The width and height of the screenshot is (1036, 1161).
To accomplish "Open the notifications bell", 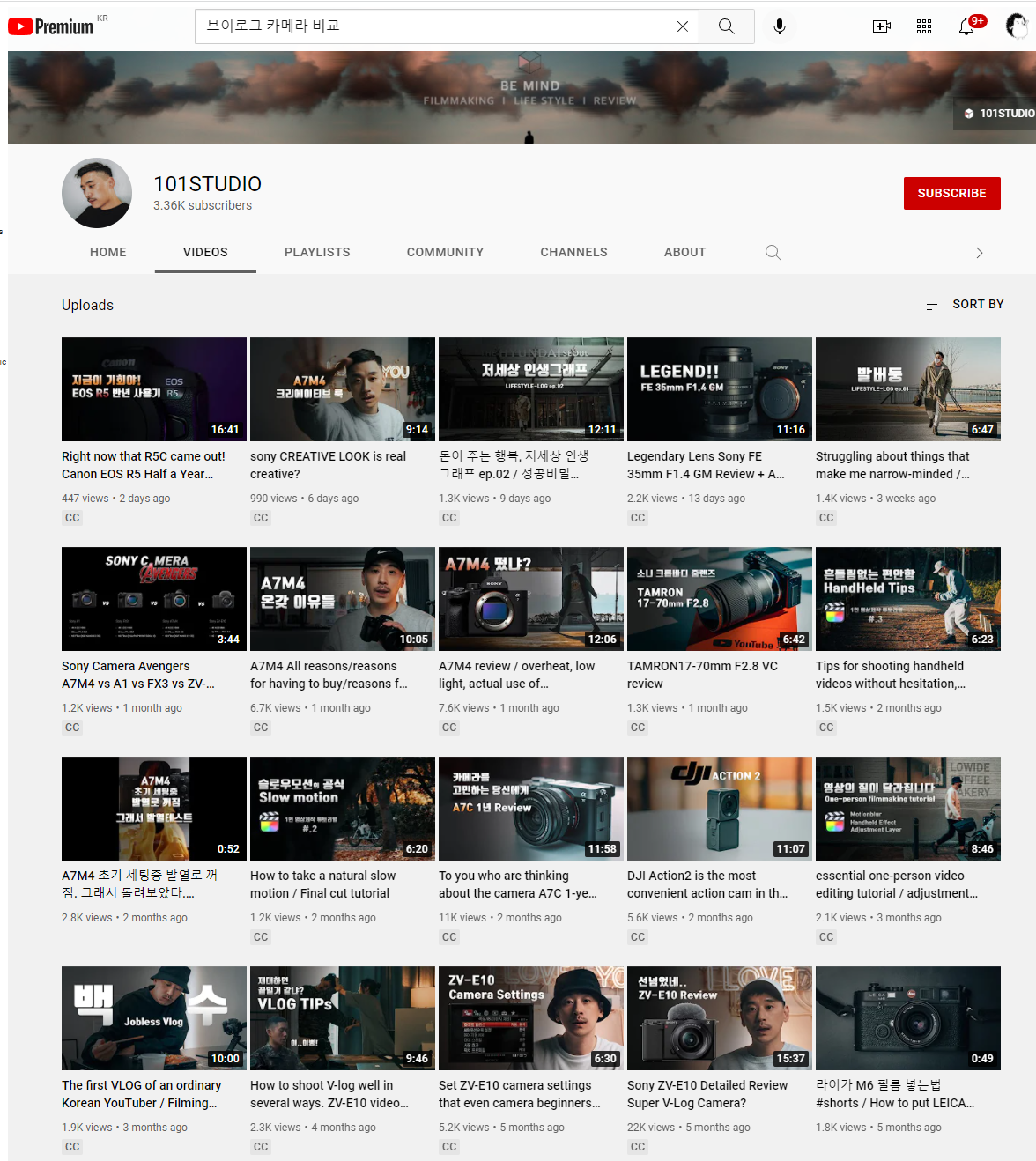I will click(x=966, y=26).
